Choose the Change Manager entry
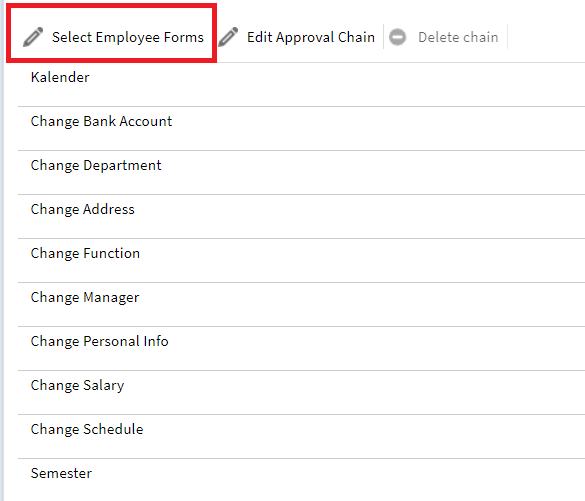 click(x=301, y=305)
